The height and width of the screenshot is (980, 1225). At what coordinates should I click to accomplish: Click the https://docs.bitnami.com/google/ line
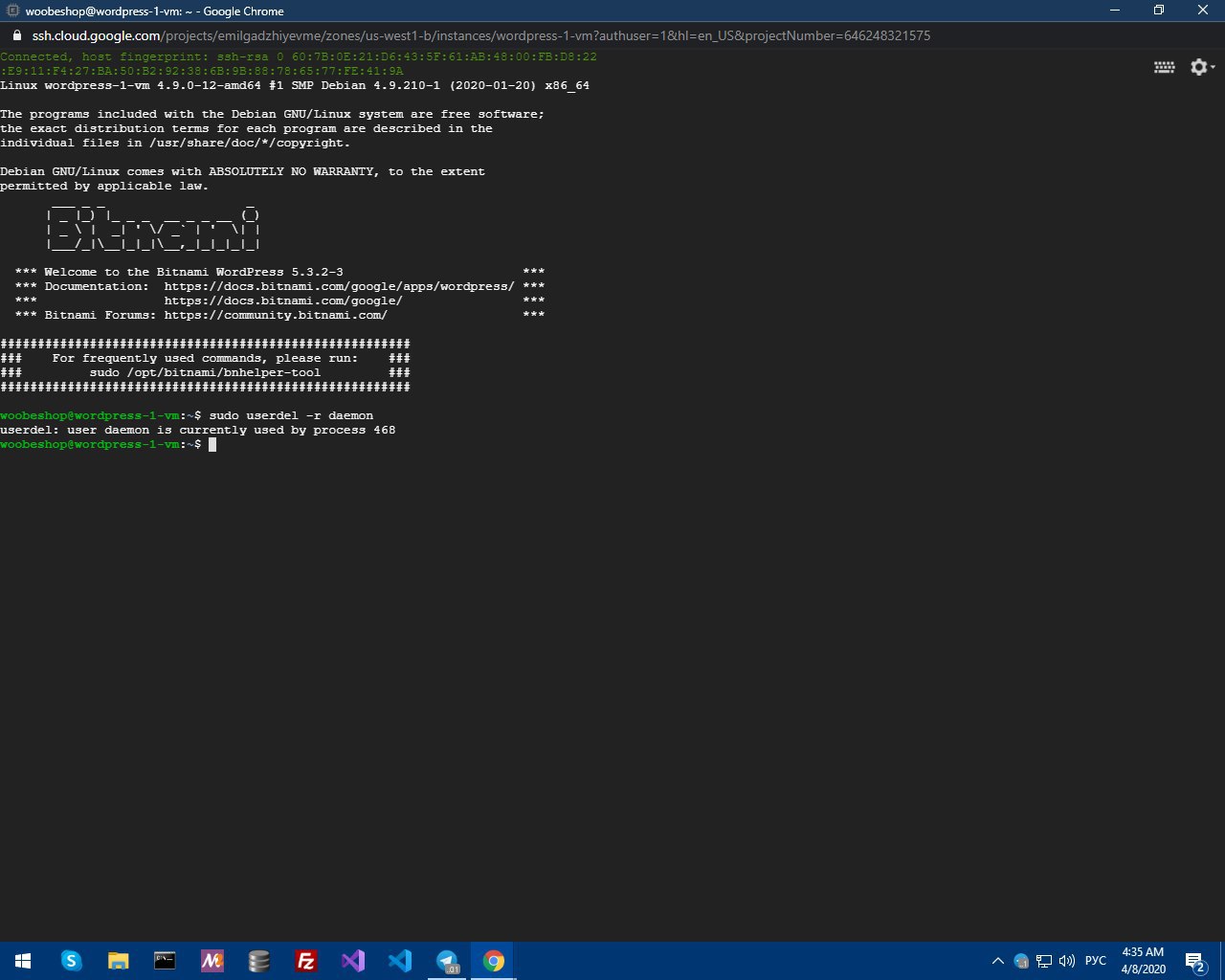click(283, 301)
